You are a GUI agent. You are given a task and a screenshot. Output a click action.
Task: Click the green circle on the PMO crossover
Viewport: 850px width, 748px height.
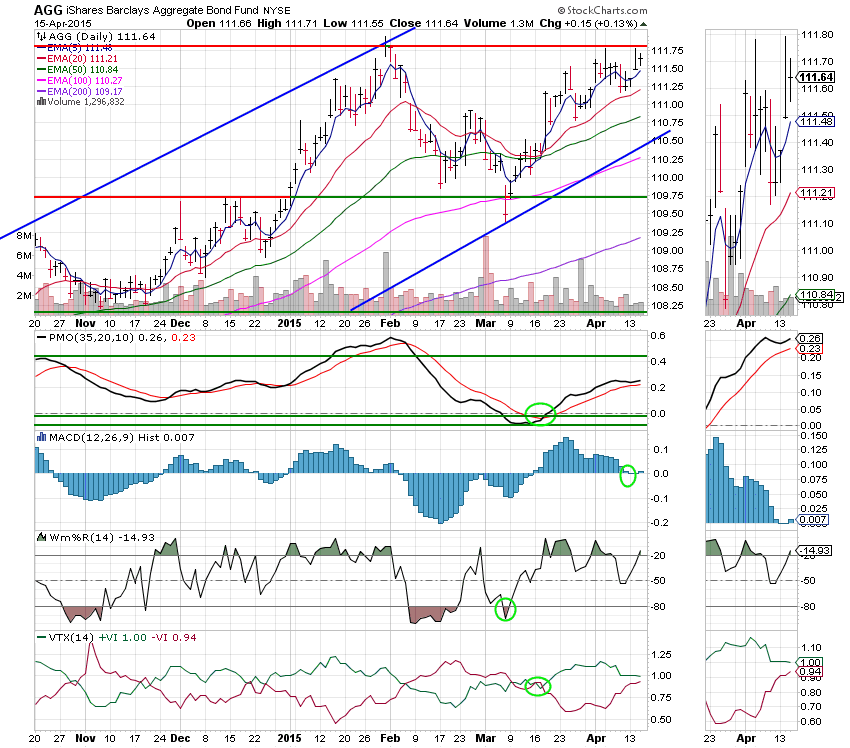[x=540, y=413]
